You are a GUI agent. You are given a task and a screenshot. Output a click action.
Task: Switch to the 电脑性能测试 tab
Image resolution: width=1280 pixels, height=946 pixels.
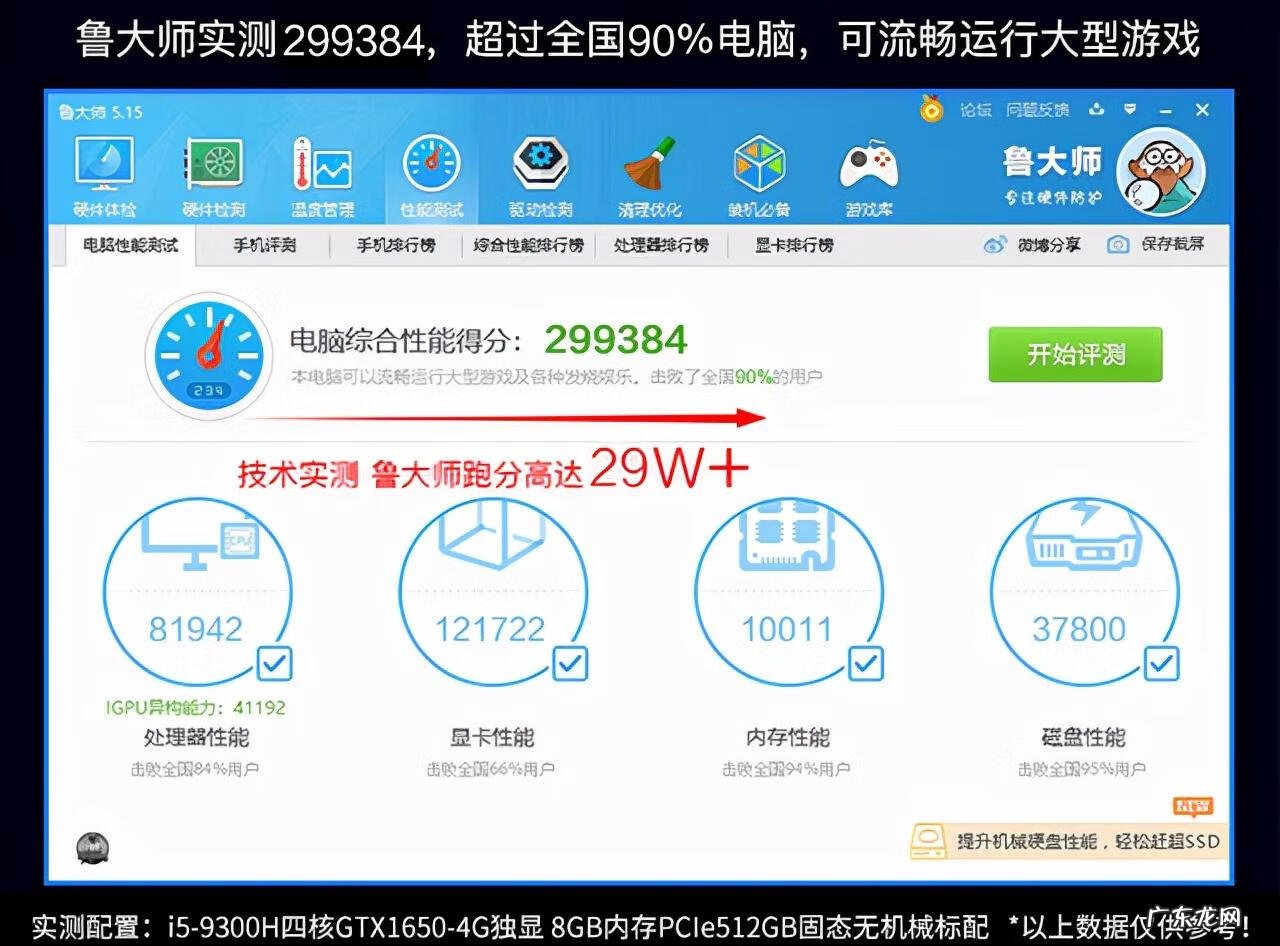coord(130,245)
